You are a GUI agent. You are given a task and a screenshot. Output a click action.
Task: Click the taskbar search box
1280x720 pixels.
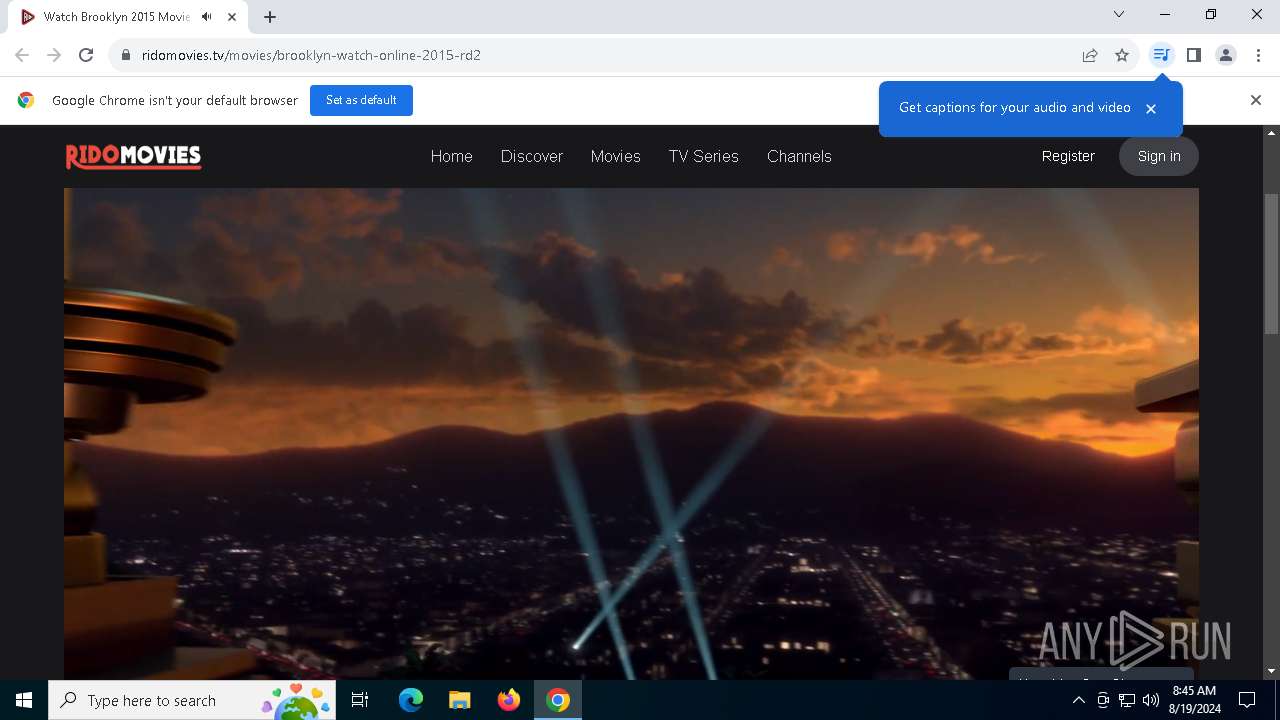pyautogui.click(x=191, y=700)
